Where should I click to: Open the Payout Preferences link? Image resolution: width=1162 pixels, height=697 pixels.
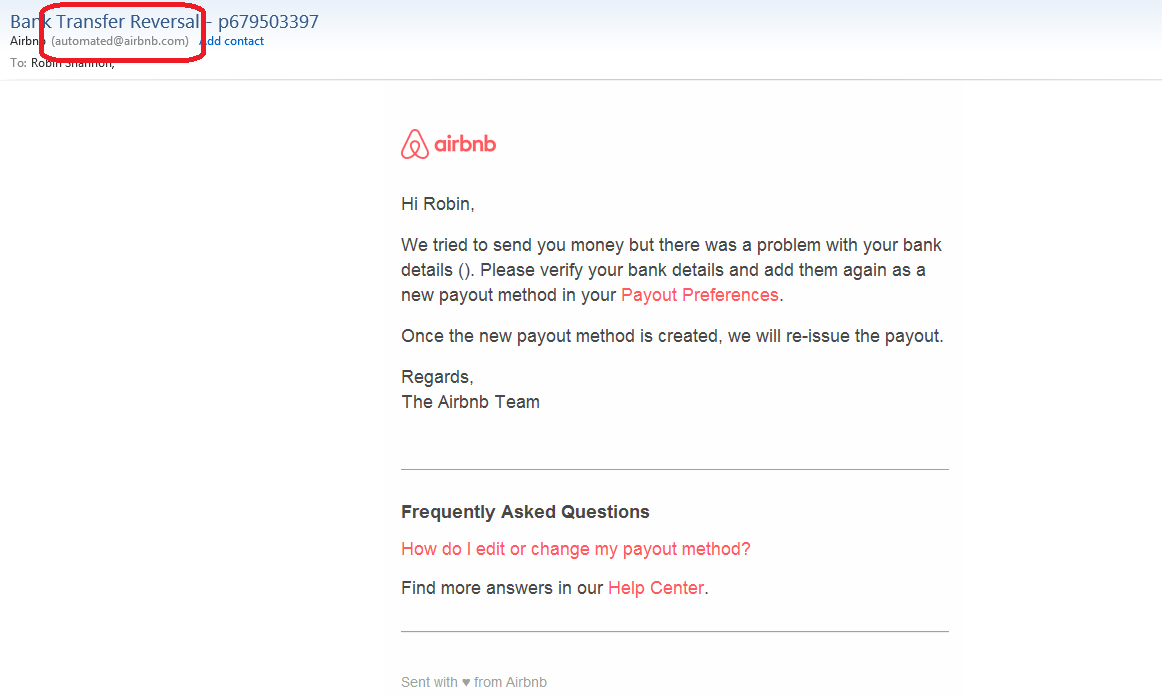[x=699, y=295]
